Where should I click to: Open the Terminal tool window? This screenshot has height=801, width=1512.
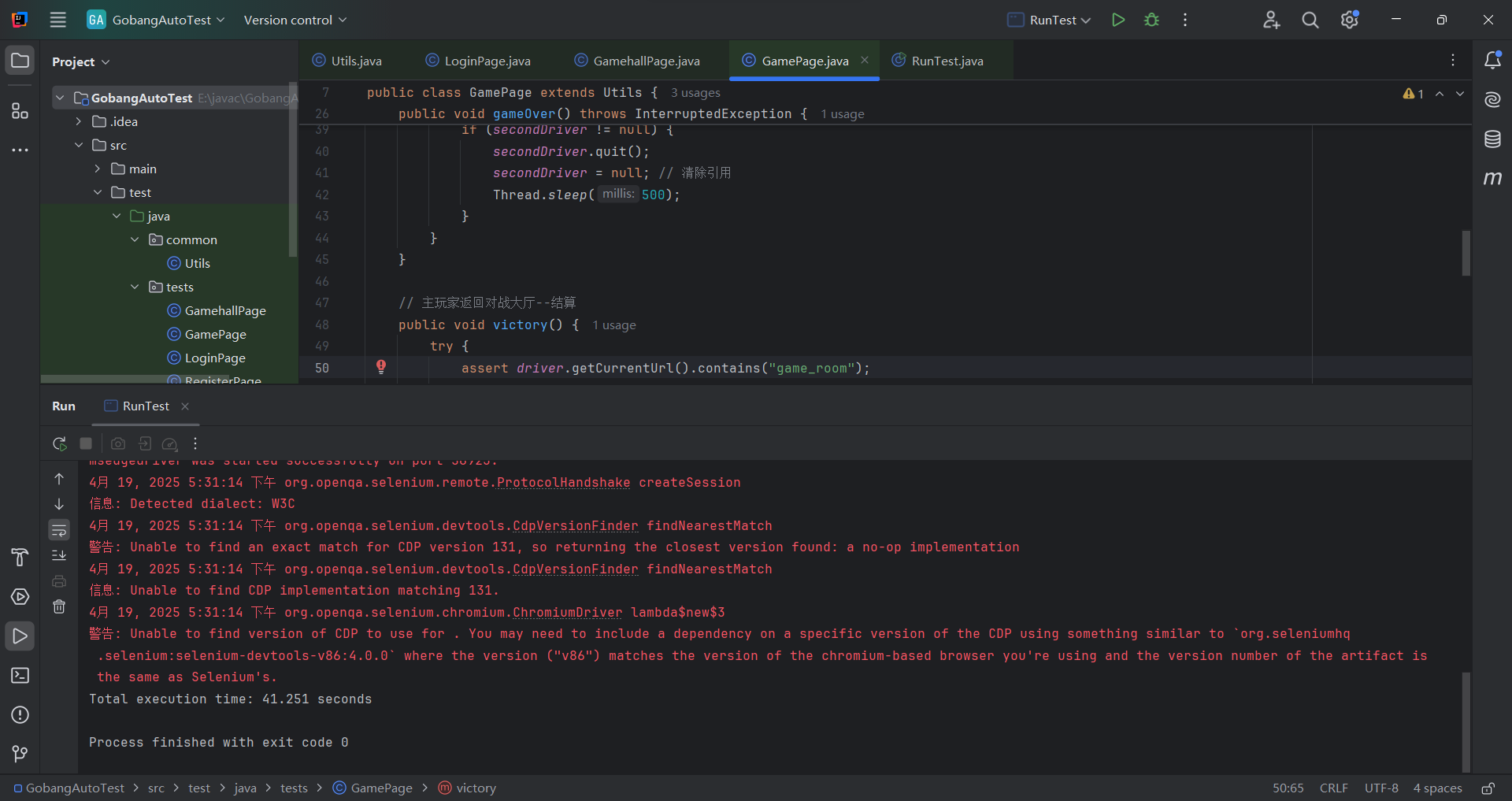[20, 676]
